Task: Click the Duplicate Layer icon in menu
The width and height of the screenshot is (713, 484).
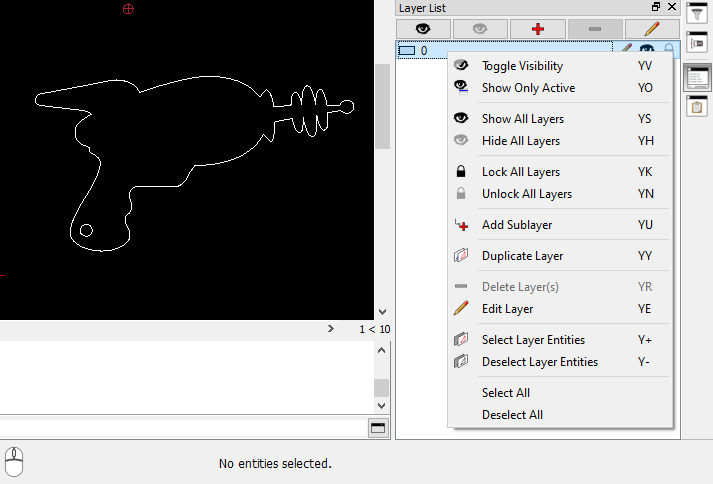Action: coord(461,255)
